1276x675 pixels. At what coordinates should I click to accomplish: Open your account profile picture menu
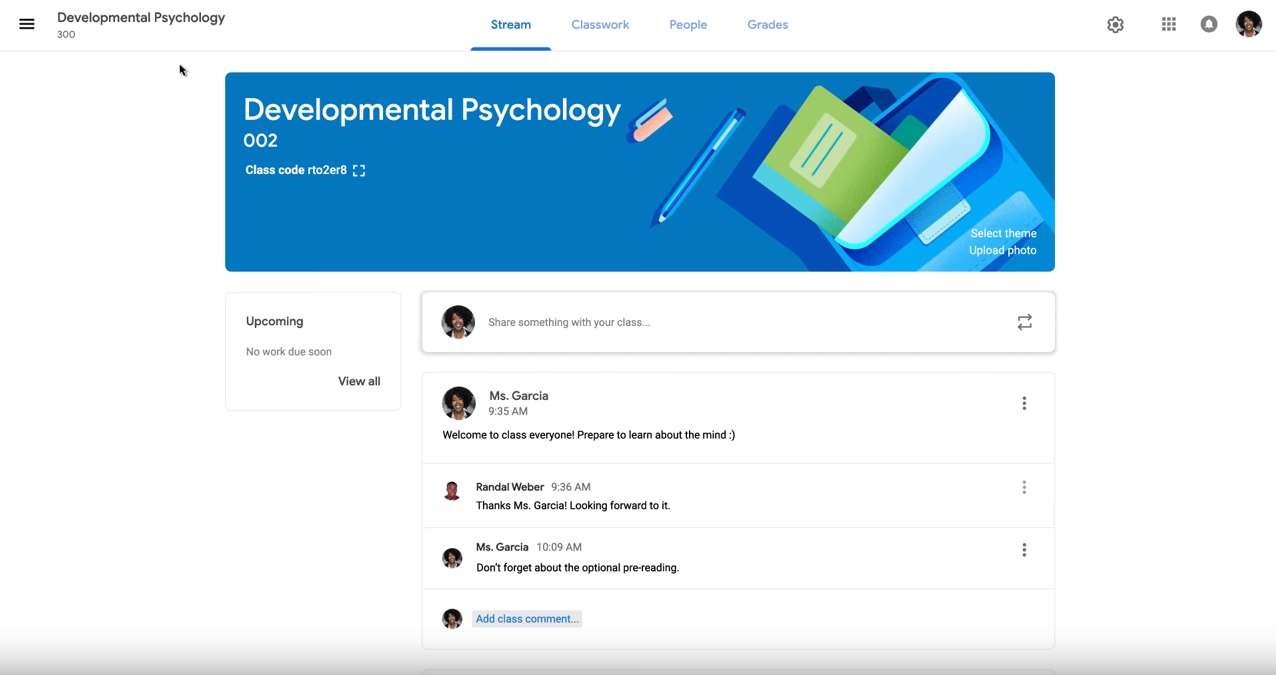1248,24
